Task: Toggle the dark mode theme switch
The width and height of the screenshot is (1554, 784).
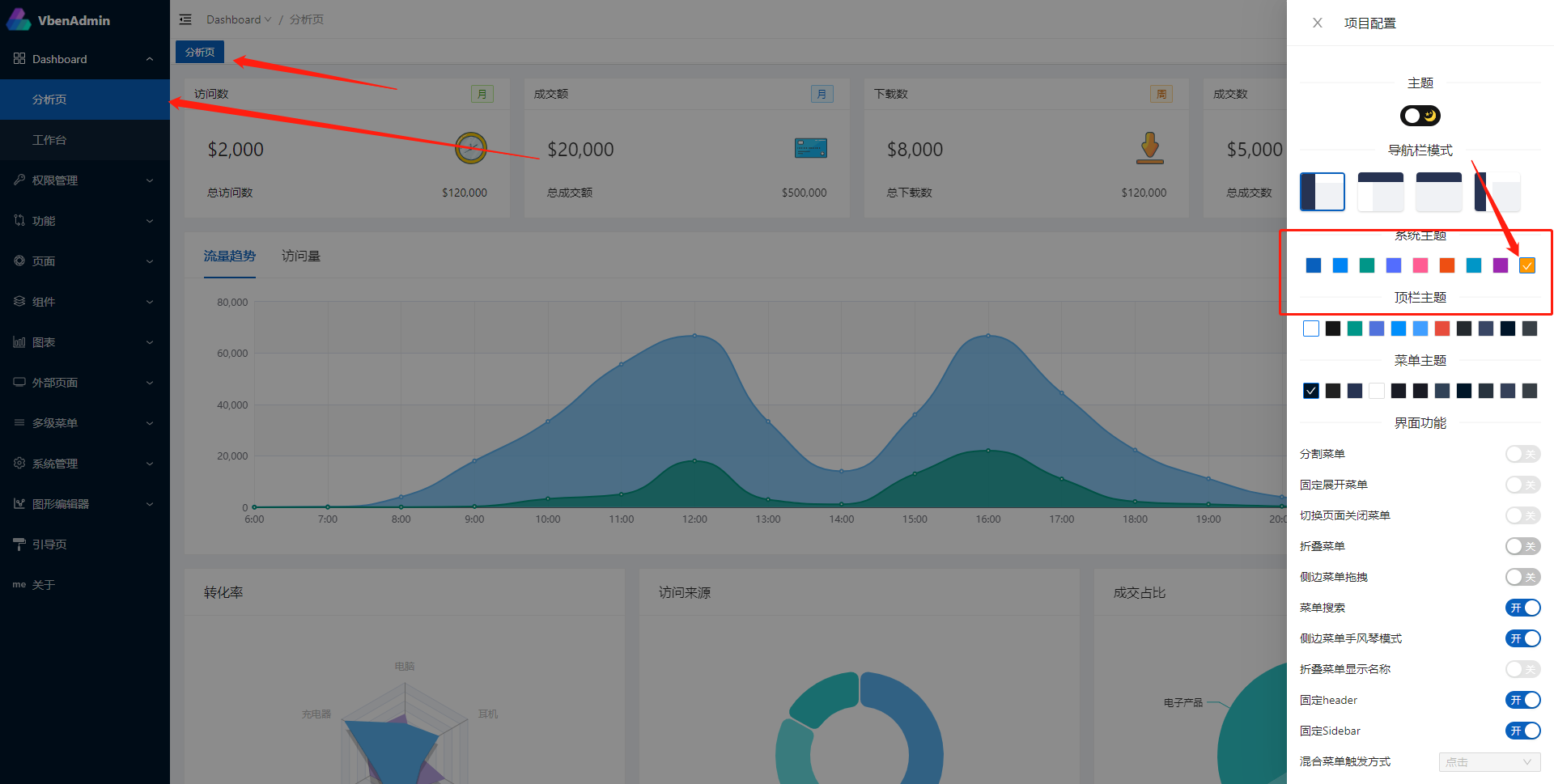Action: [1420, 116]
